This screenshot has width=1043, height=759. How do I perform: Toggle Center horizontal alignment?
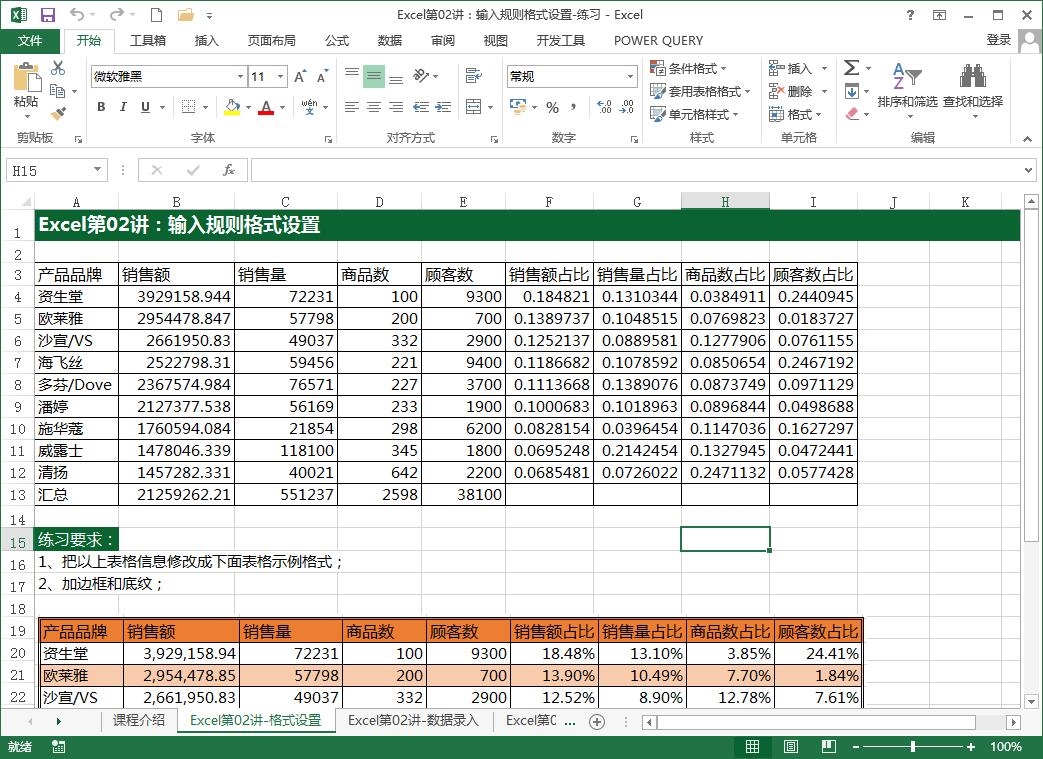pos(374,107)
